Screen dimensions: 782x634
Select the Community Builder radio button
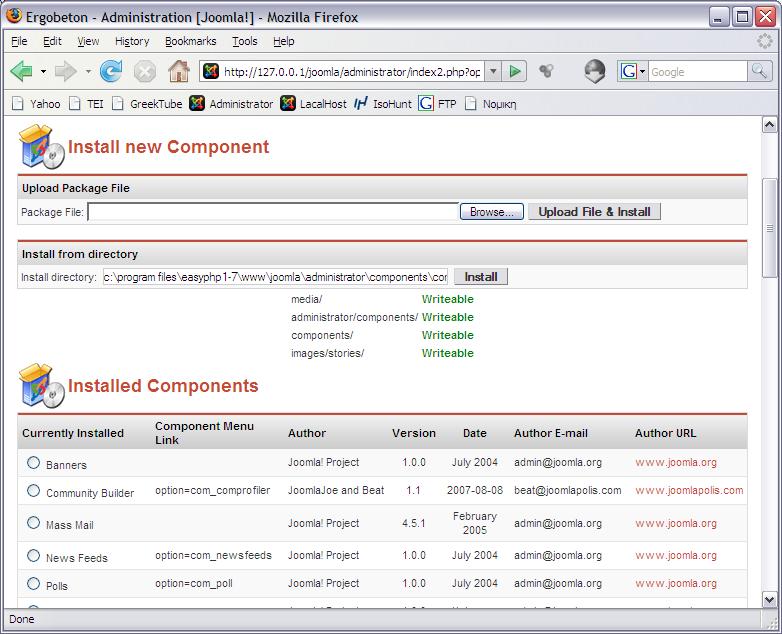pos(33,490)
